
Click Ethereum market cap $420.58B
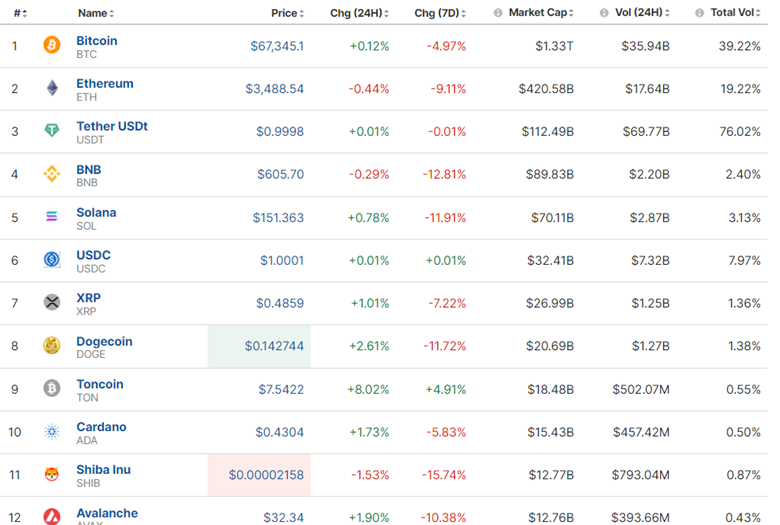(546, 89)
